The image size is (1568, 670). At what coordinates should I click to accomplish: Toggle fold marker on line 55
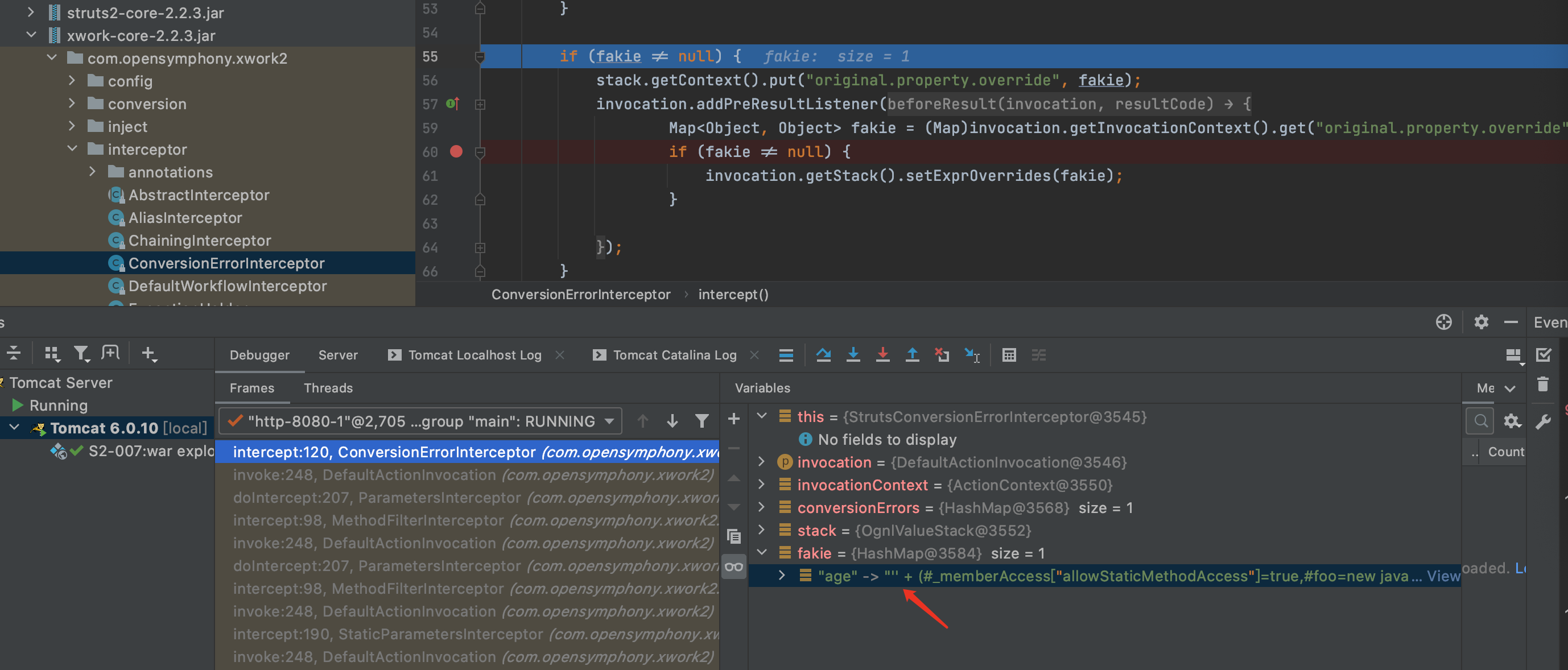(480, 57)
